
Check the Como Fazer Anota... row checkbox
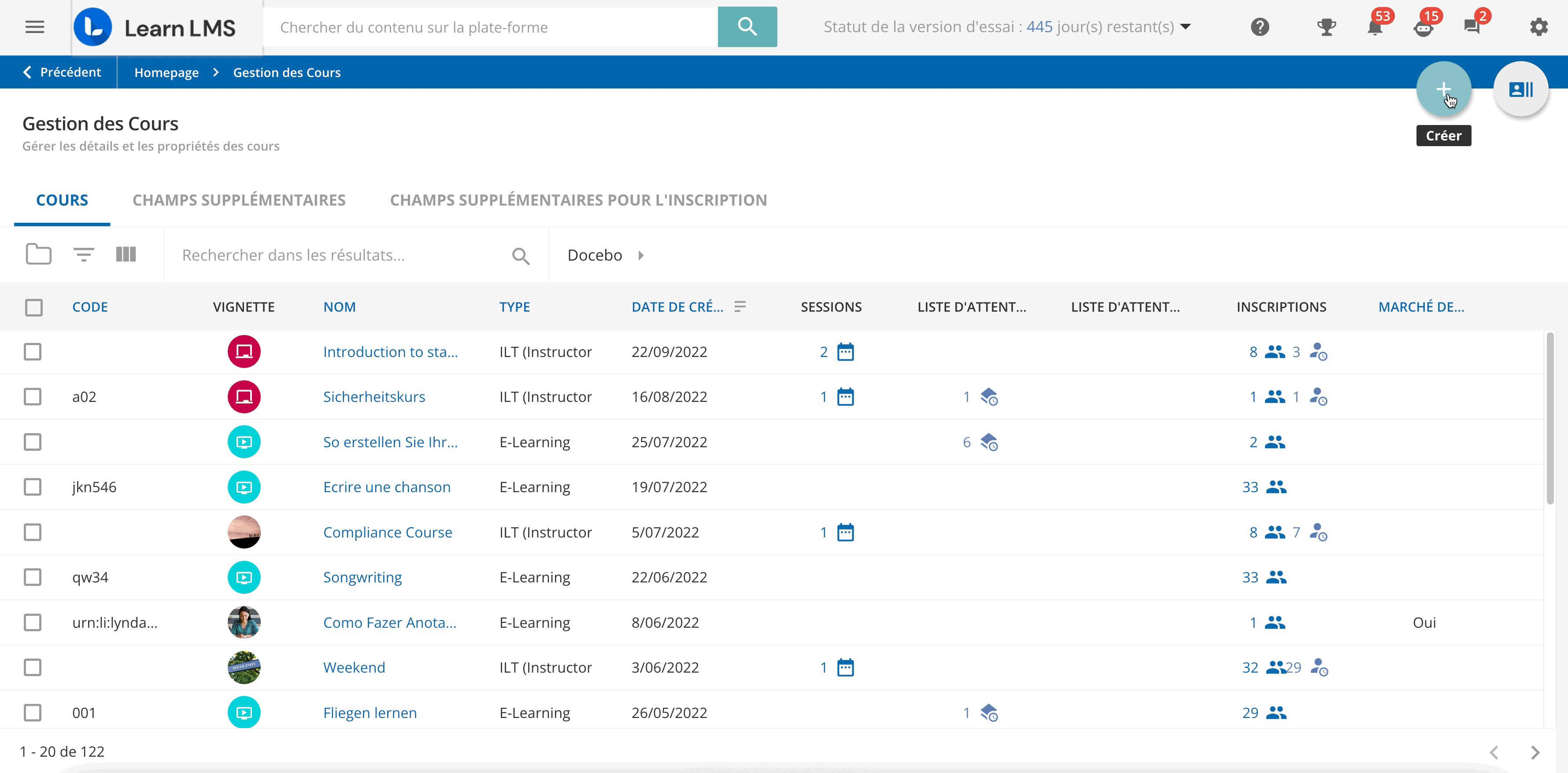32,622
